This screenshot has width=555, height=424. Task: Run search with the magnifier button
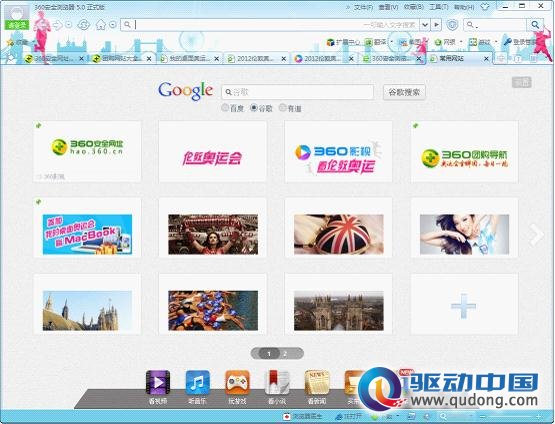tap(535, 24)
